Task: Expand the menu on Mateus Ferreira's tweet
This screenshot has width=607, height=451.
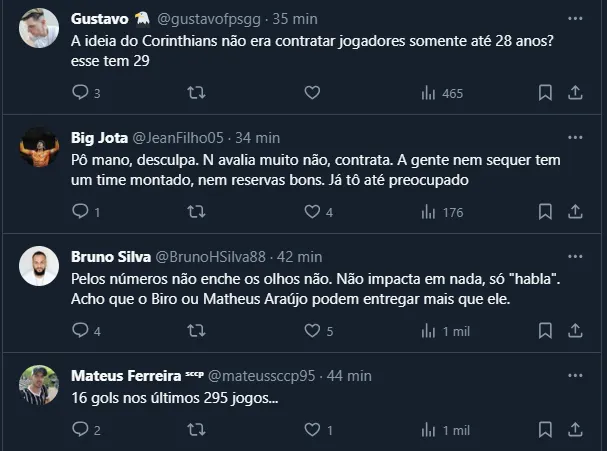Action: pyautogui.click(x=575, y=375)
